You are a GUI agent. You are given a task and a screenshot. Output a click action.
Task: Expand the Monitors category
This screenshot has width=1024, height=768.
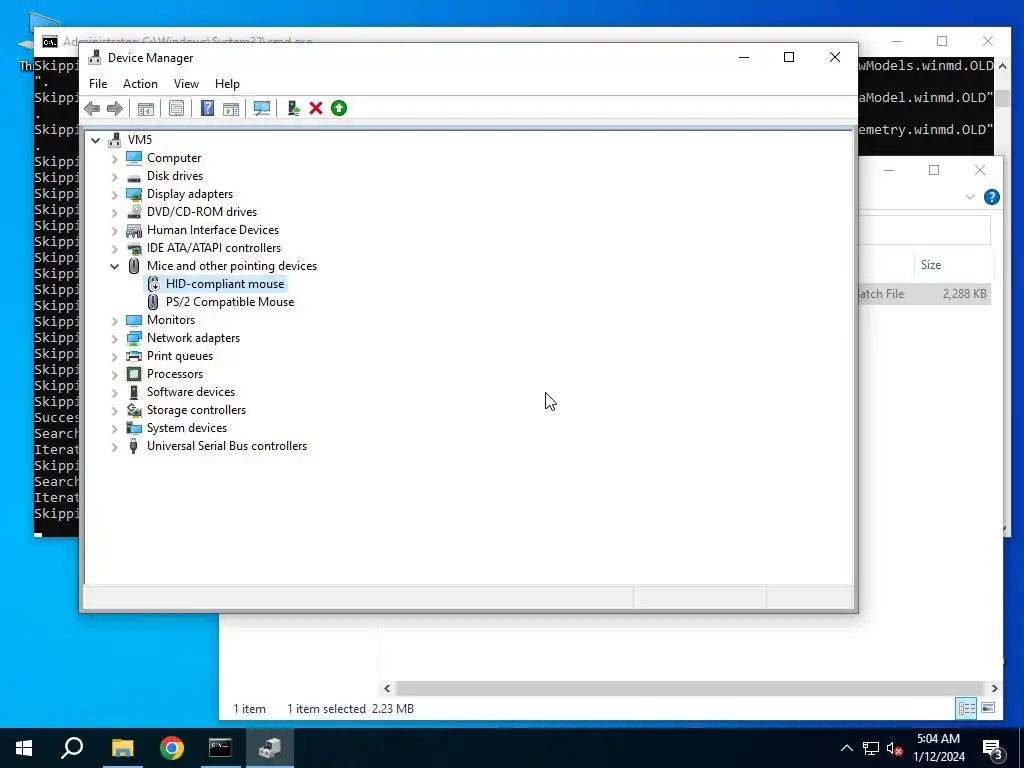pyautogui.click(x=114, y=321)
